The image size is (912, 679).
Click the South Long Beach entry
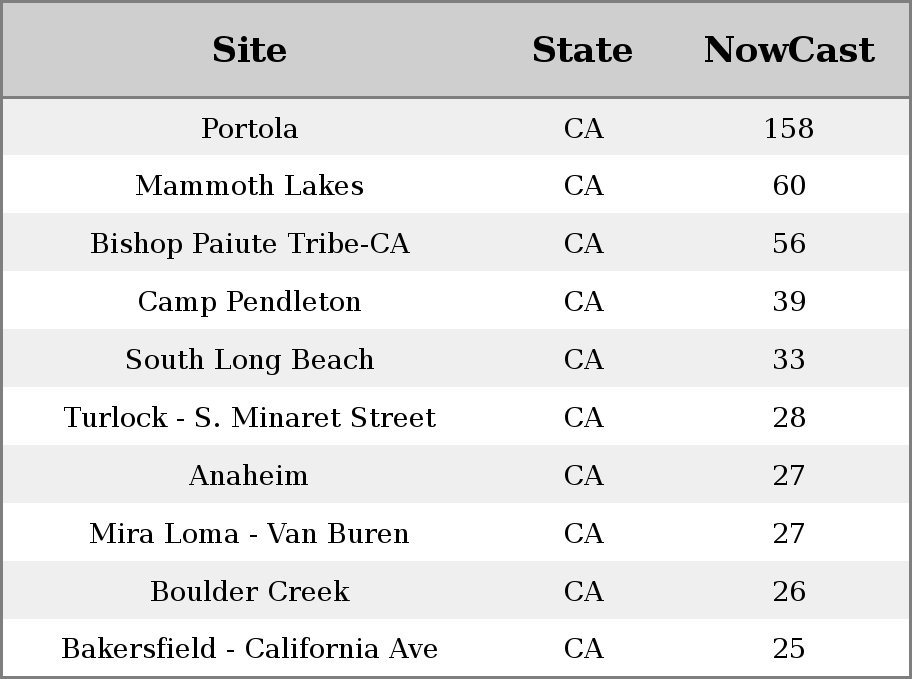coord(250,360)
